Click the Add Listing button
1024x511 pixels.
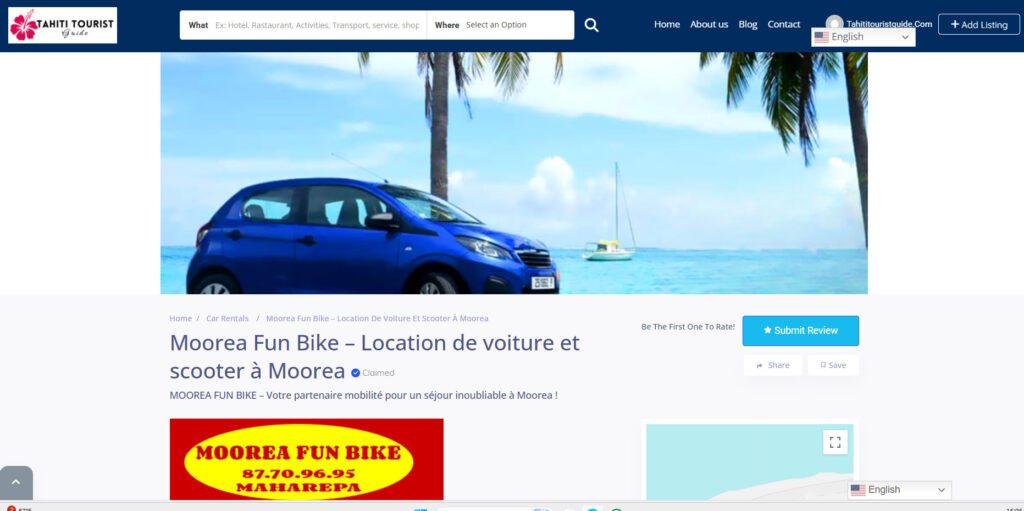(x=978, y=25)
